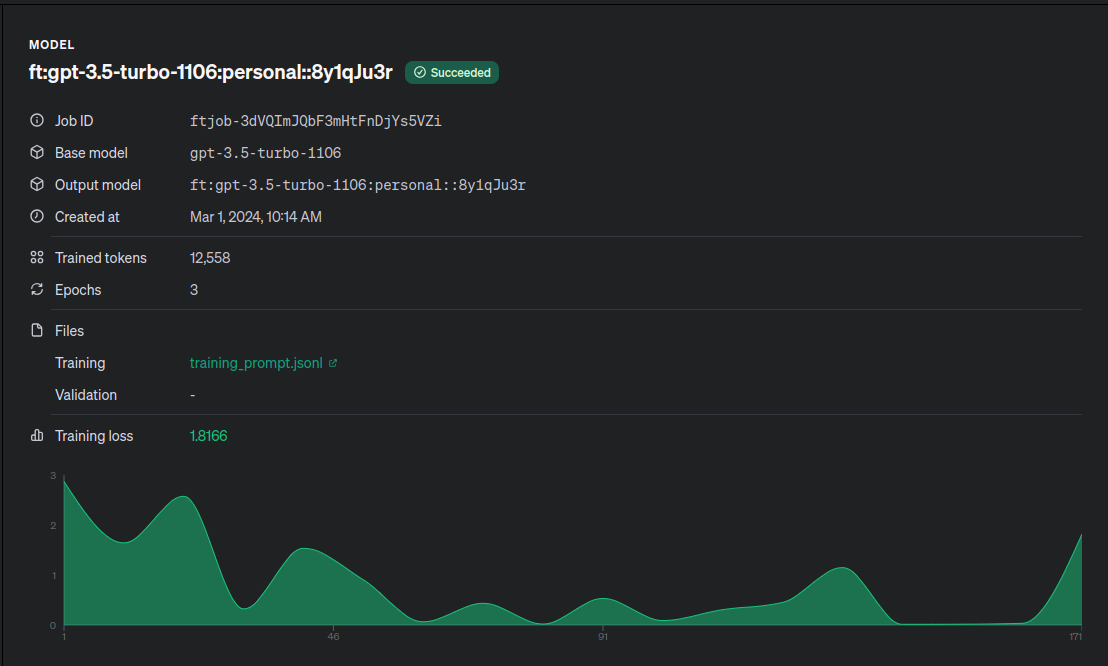This screenshot has width=1108, height=666.
Task: Click the Succeeded status text
Action: pos(460,73)
